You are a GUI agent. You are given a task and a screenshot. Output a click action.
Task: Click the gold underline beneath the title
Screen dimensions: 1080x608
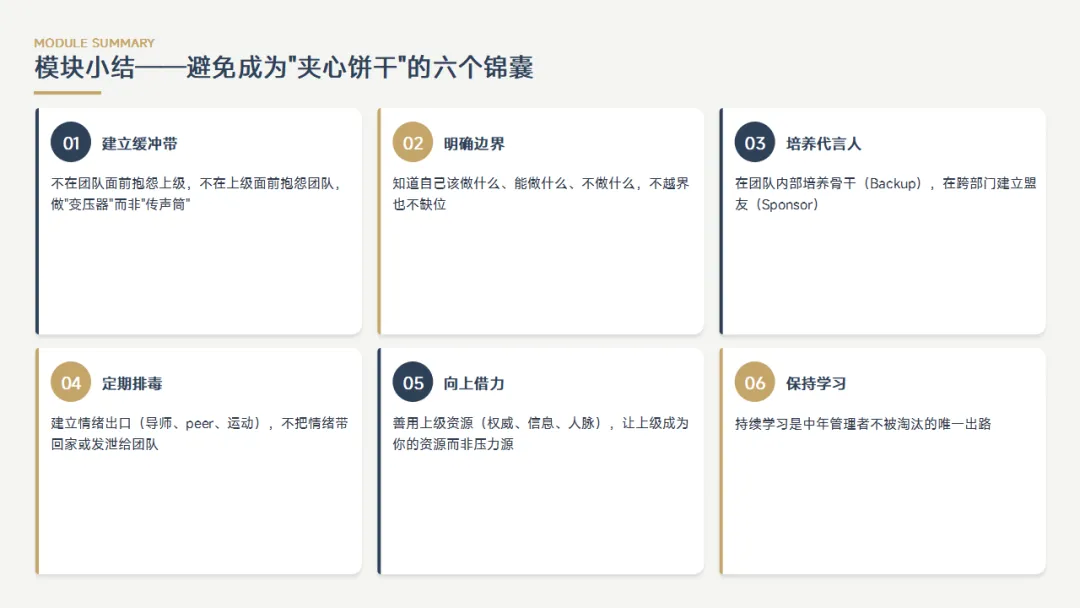pyautogui.click(x=68, y=92)
